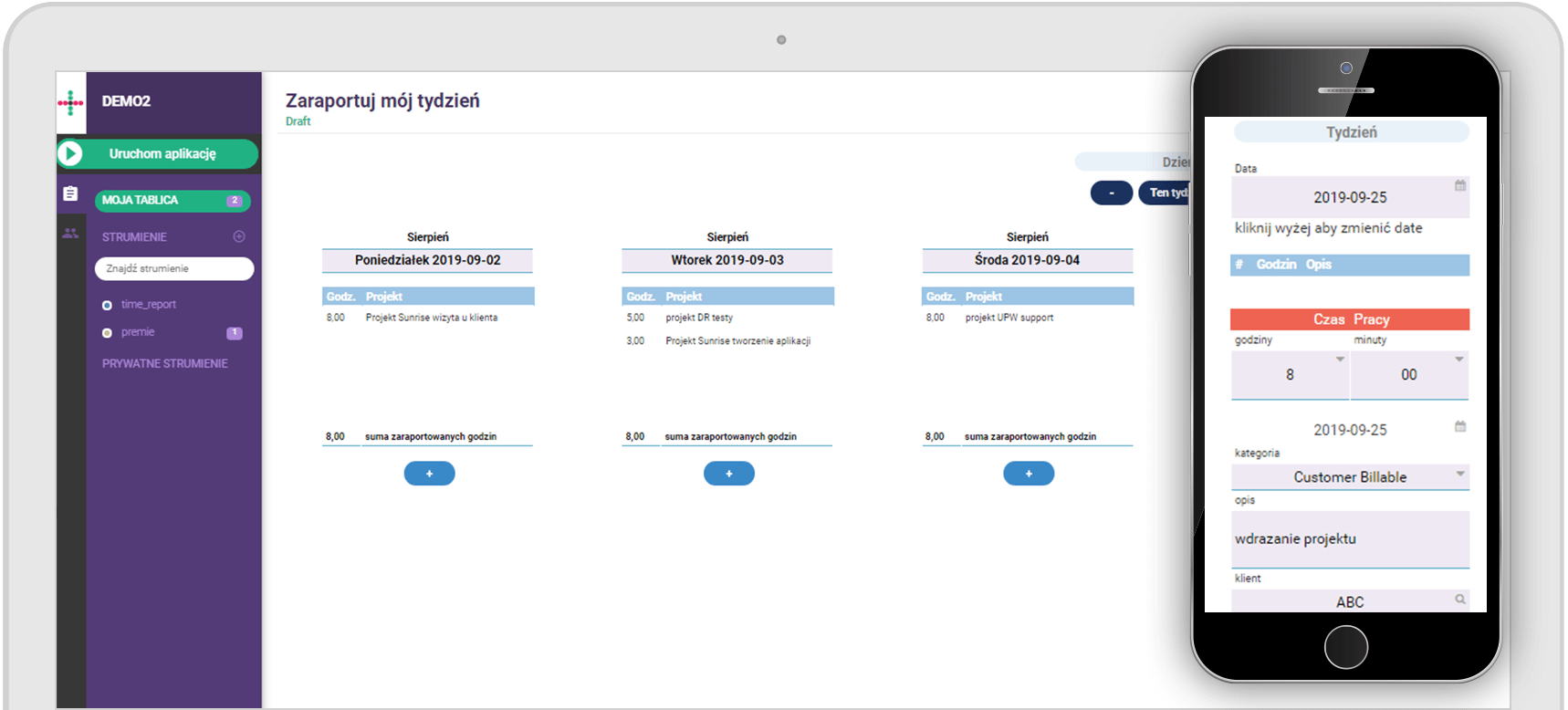This screenshot has height=710, width=1568.
Task: Expand the godziny hours dropdown
Action: pos(1340,360)
